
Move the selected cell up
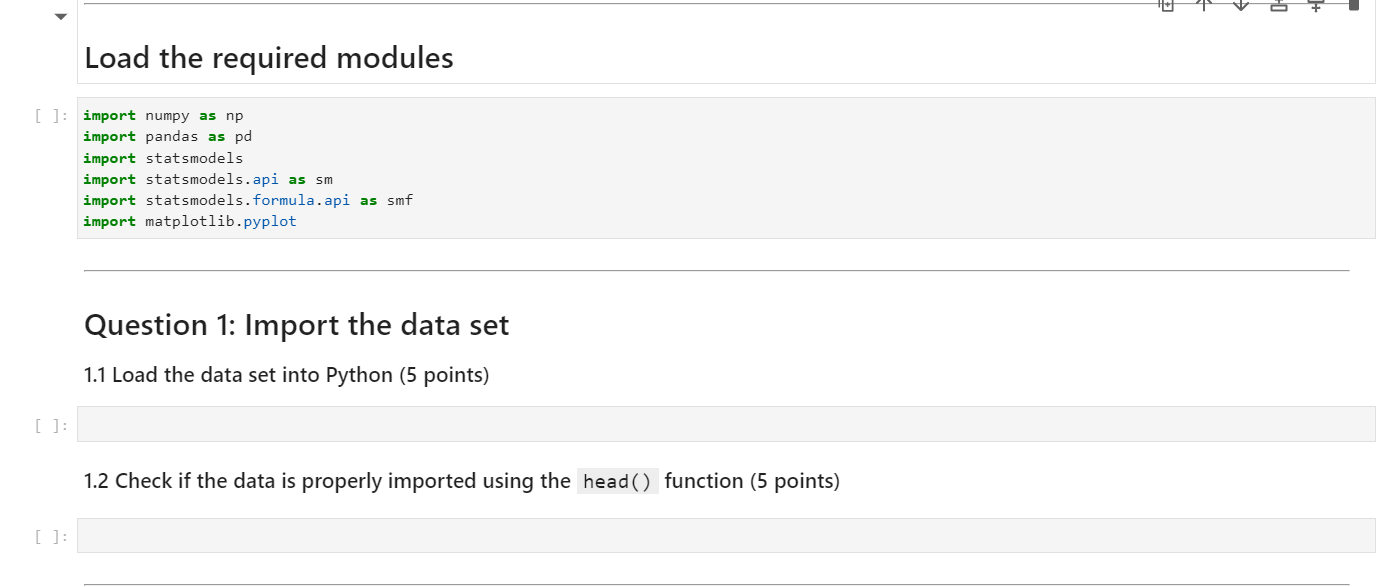click(1203, 5)
